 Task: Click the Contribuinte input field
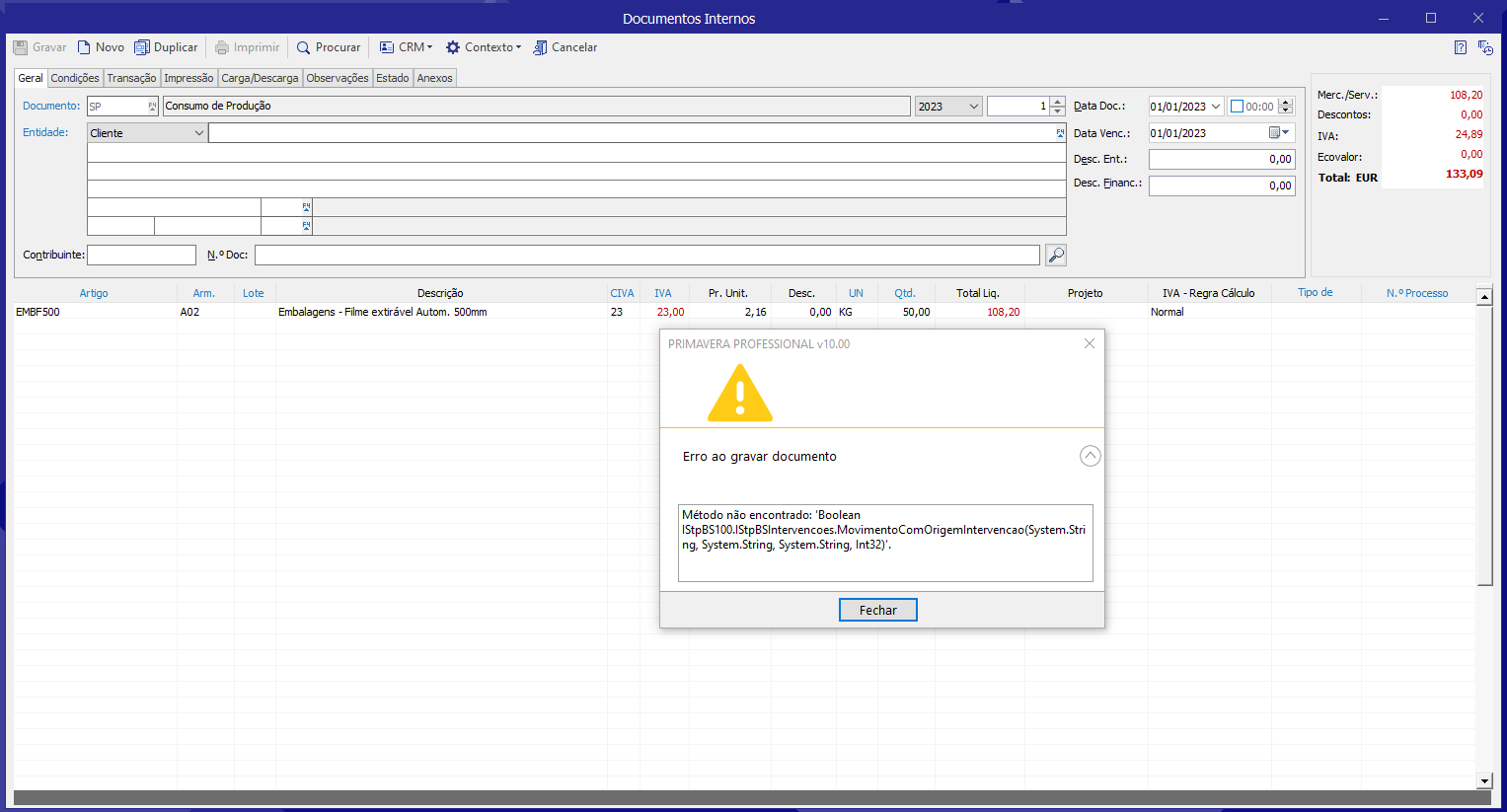[141, 256]
